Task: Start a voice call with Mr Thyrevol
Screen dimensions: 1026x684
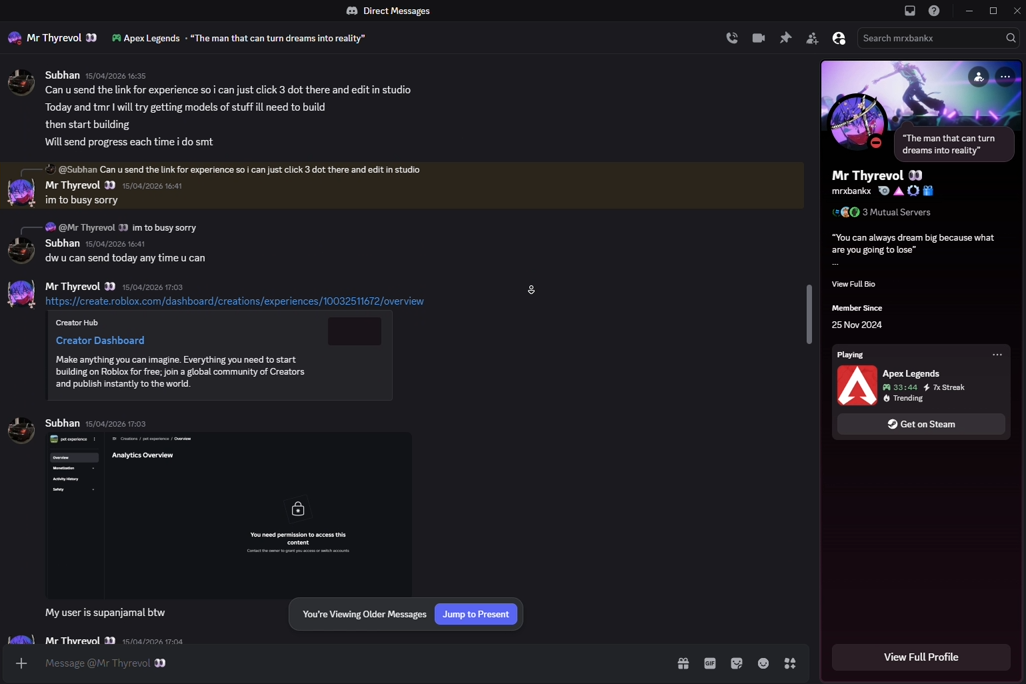Action: click(x=732, y=38)
